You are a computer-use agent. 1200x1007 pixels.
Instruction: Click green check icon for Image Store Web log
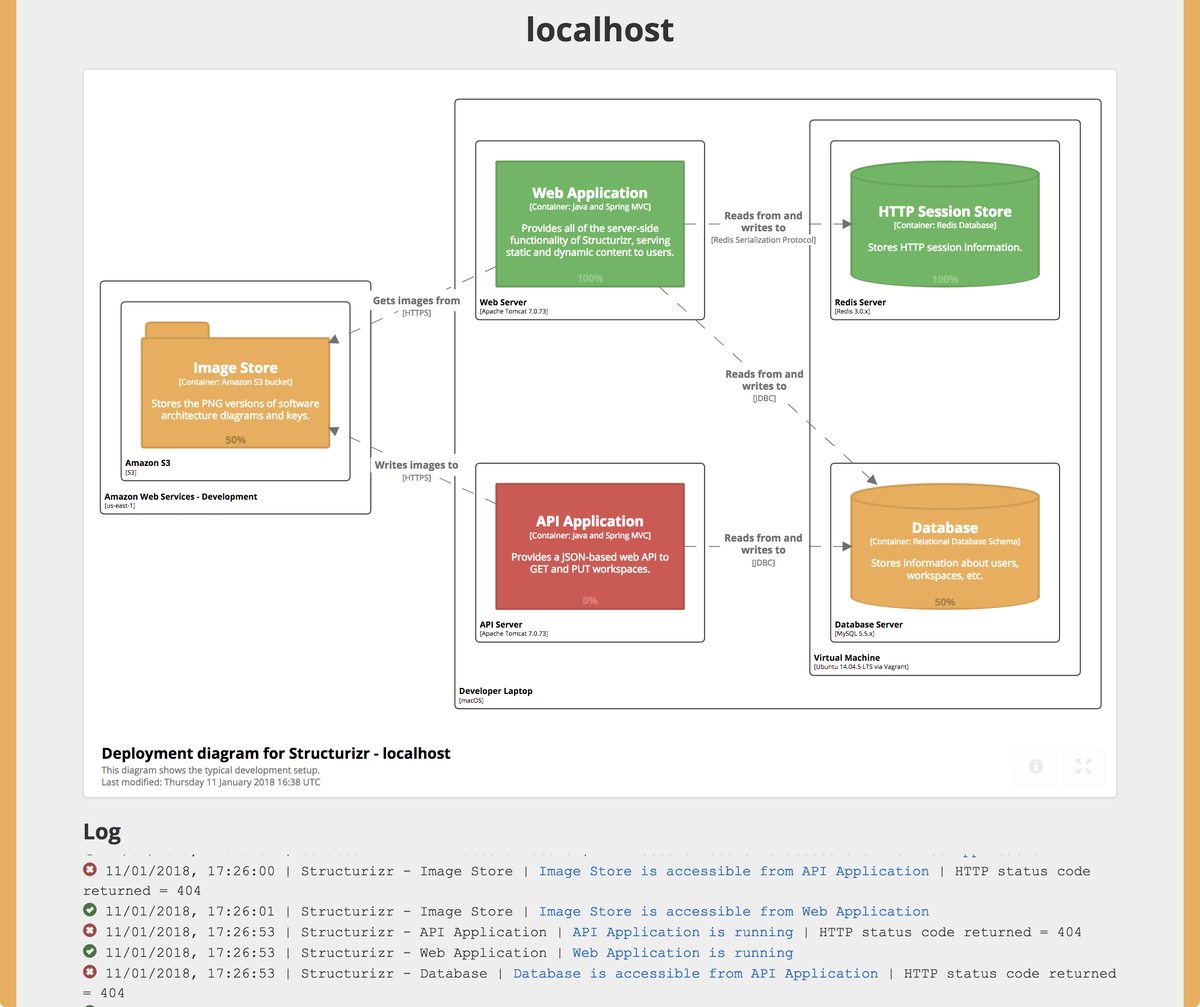click(x=90, y=910)
